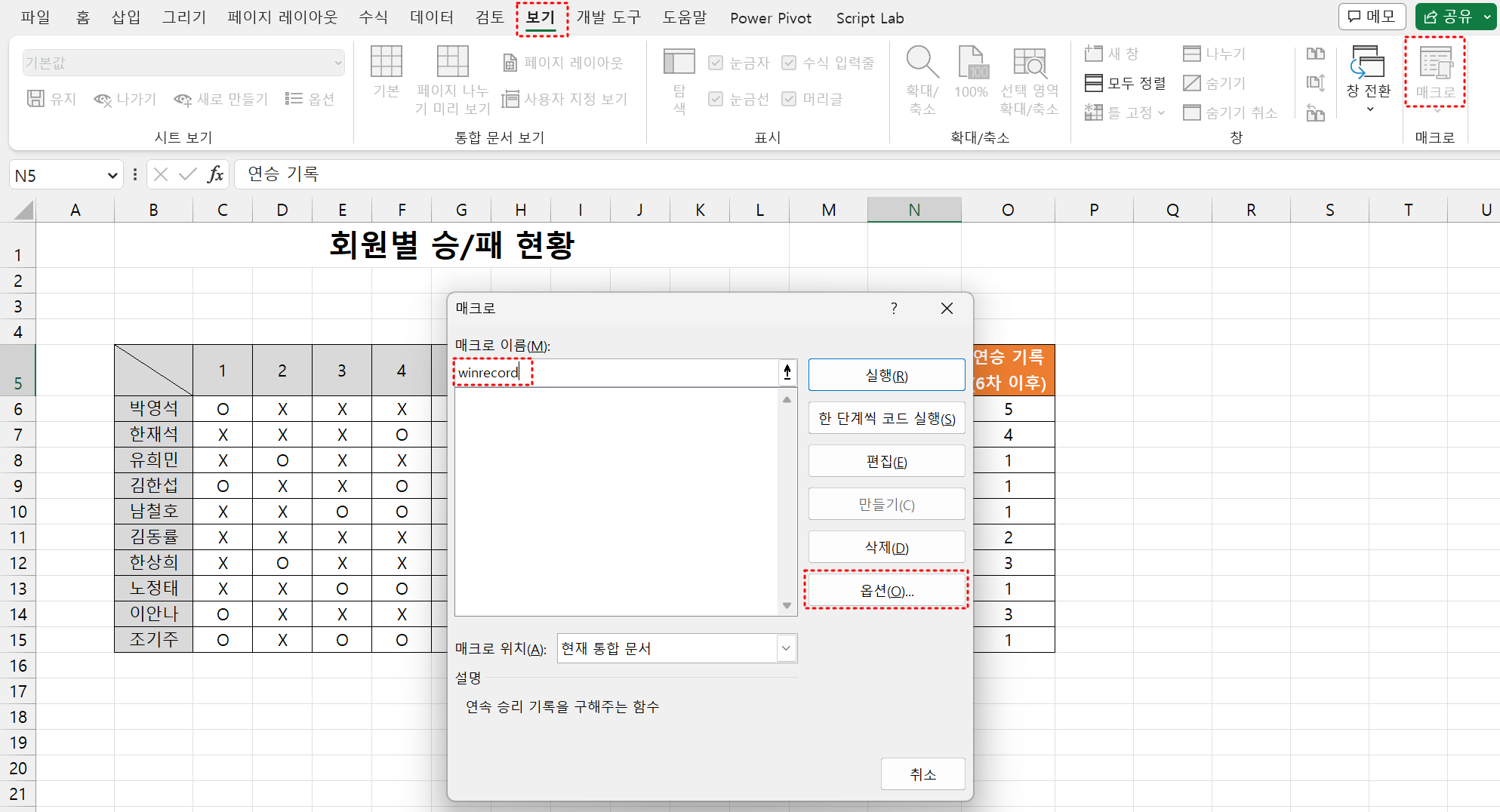Switch to the 수식 ribbon tab

click(x=373, y=17)
